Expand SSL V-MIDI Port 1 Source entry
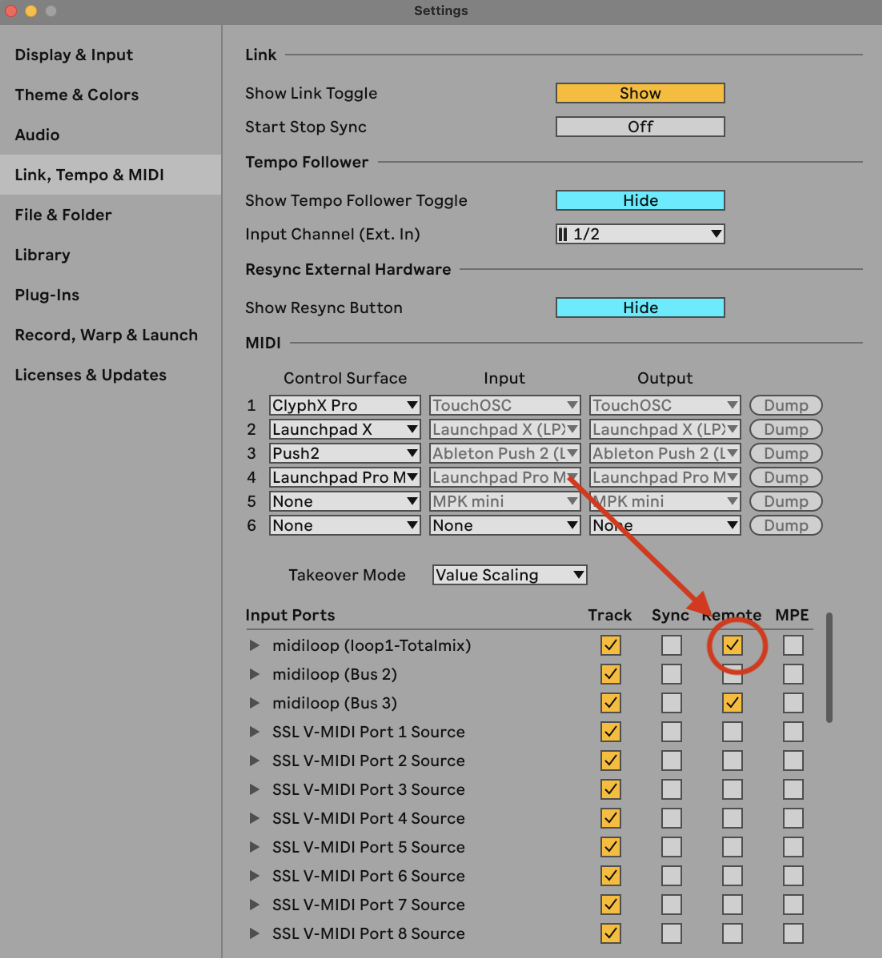This screenshot has height=958, width=882. (x=255, y=732)
